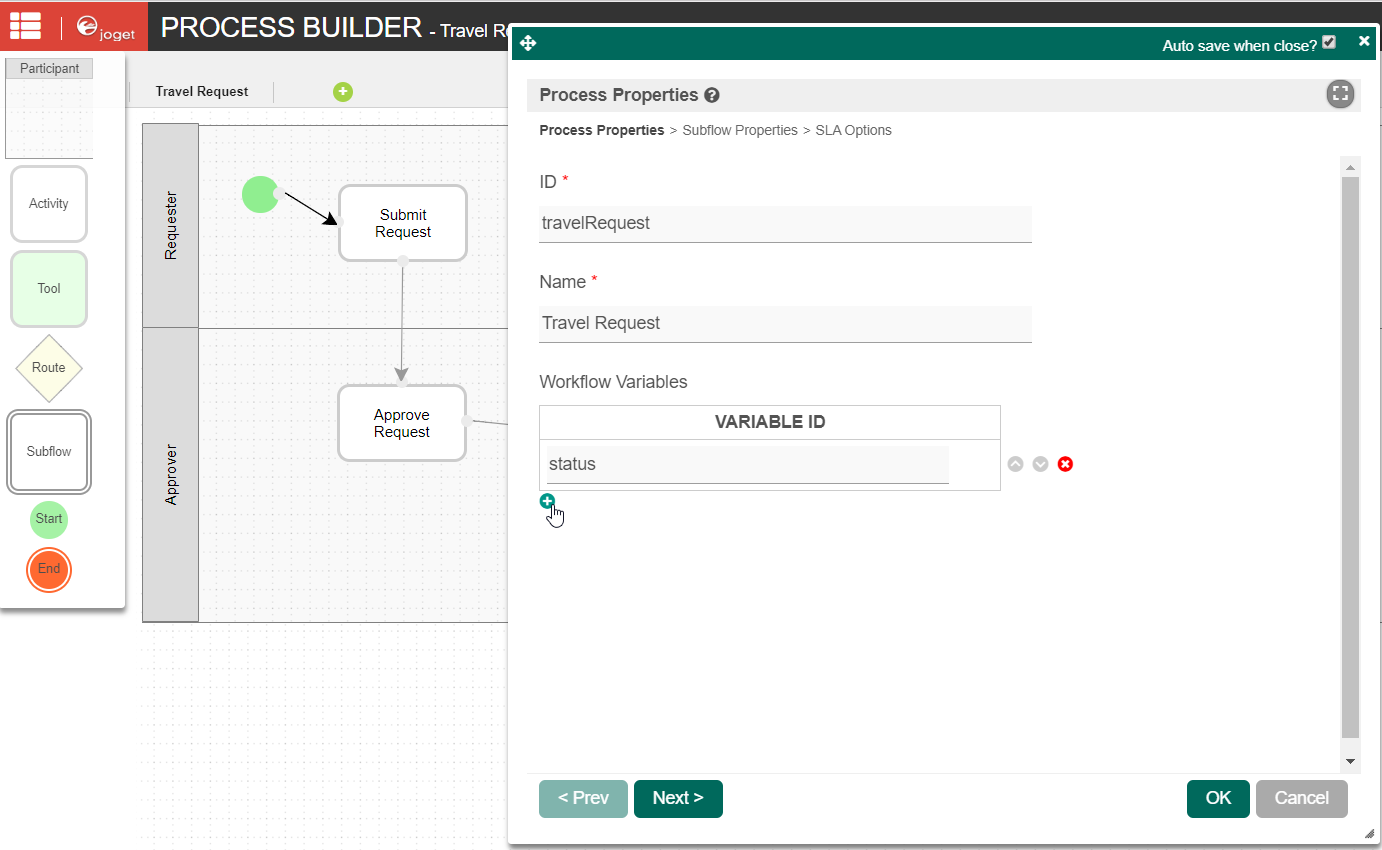Open the Subflow Properties step
This screenshot has height=850, width=1382.
tap(739, 130)
